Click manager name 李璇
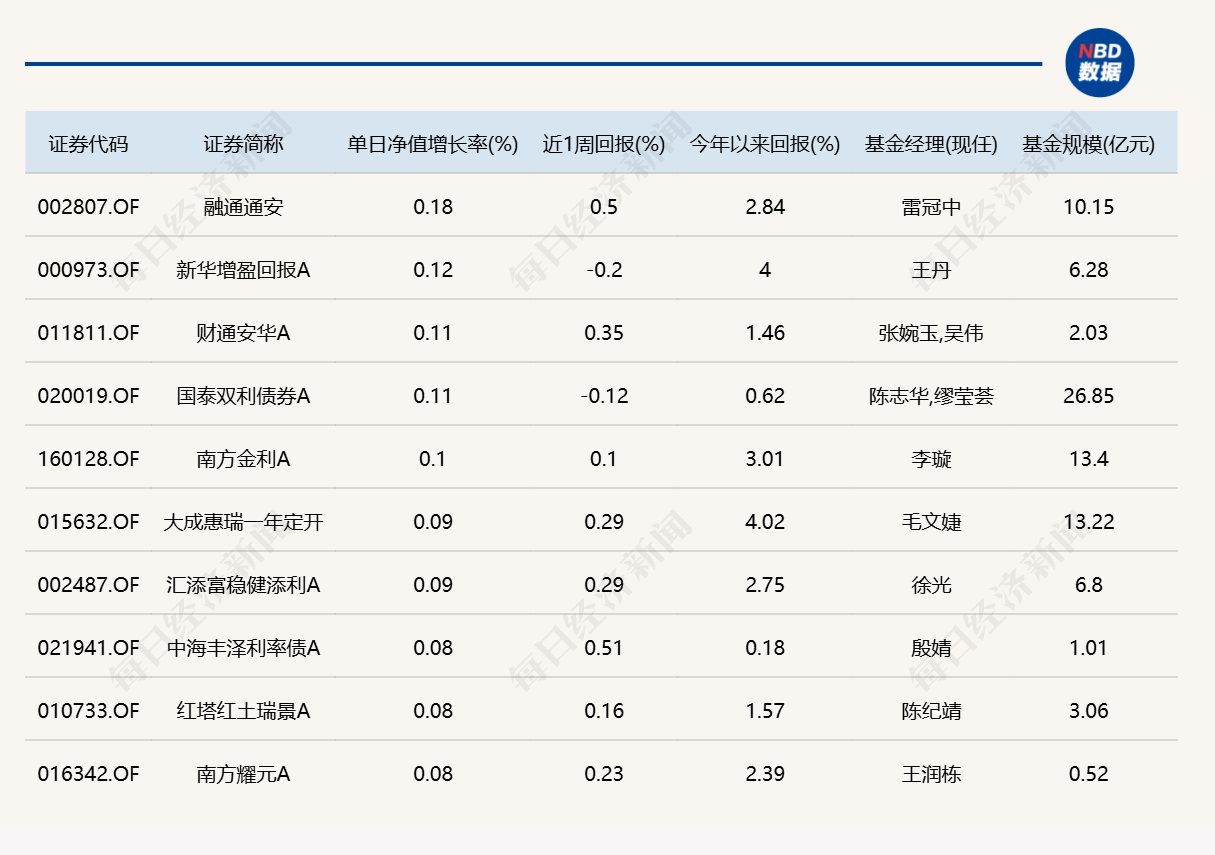 pyautogui.click(x=931, y=459)
